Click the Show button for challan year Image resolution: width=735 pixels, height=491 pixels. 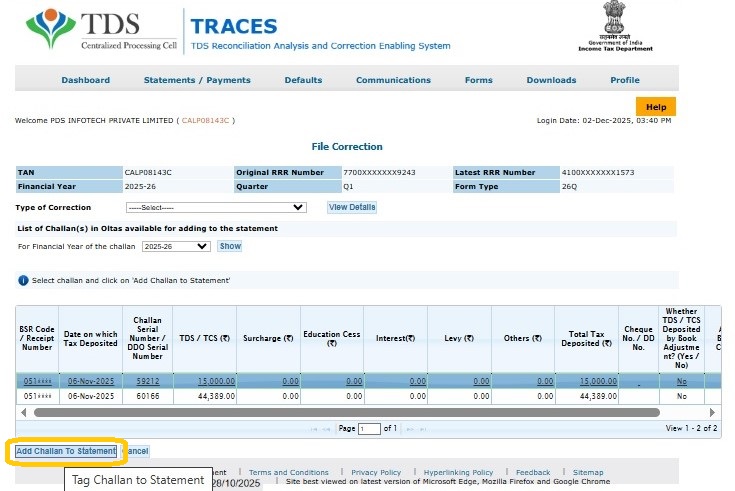coord(230,246)
